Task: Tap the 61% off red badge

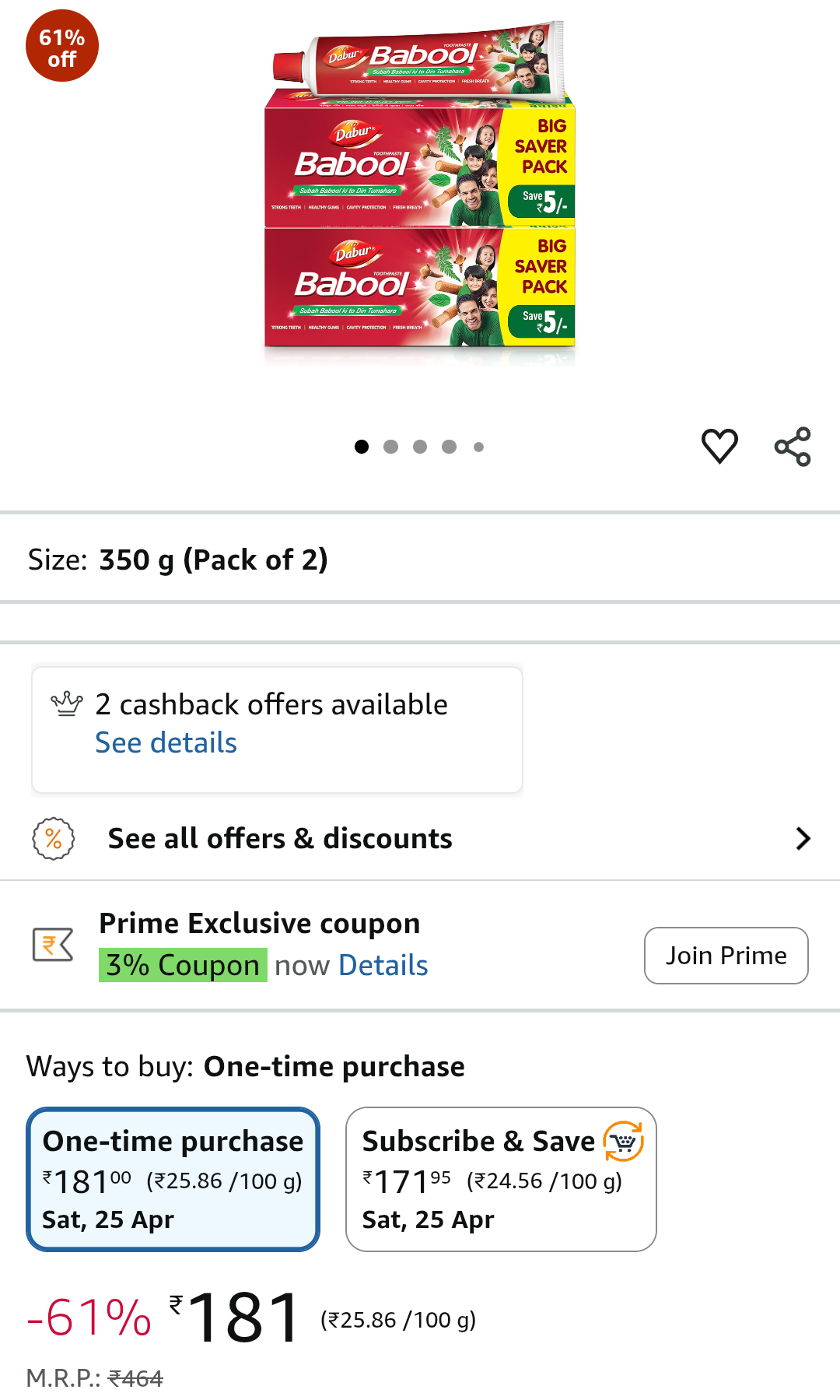Action: 62,46
